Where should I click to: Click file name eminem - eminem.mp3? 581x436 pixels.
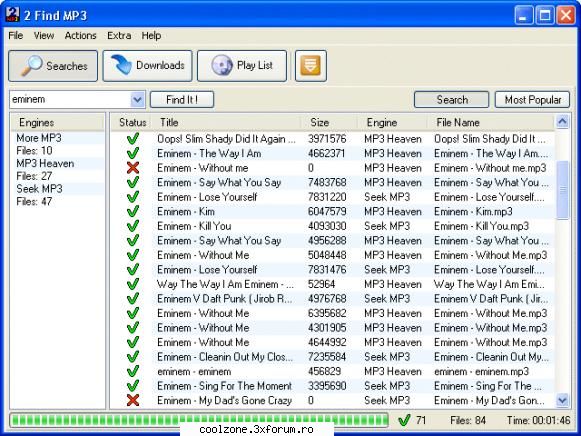481,372
